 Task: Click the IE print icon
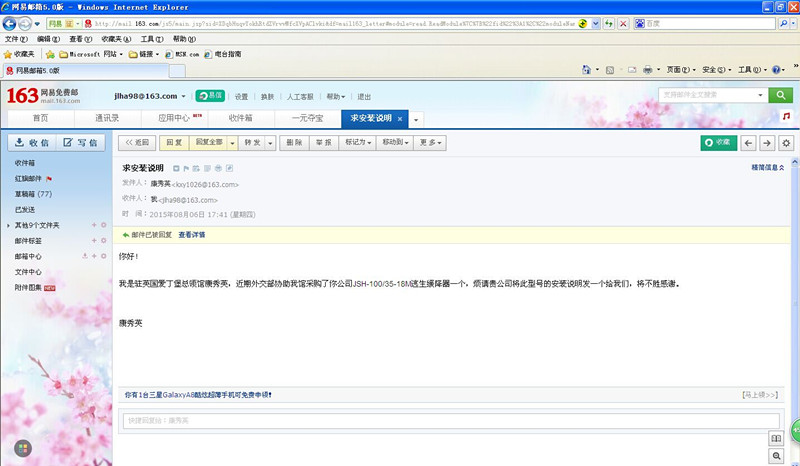tap(648, 70)
